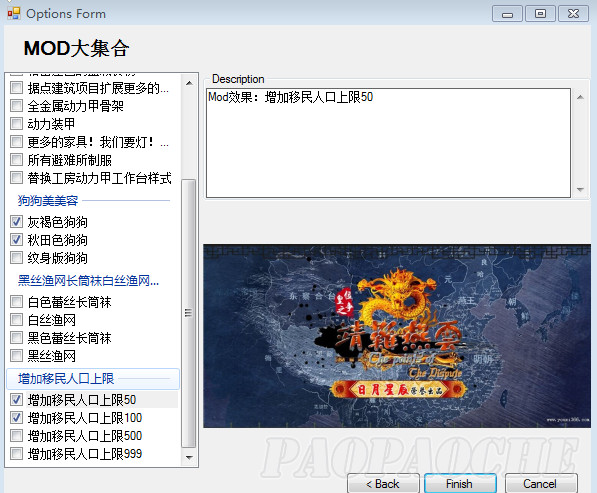Enable 黑丝渔网 checkbox

[x=16, y=356]
